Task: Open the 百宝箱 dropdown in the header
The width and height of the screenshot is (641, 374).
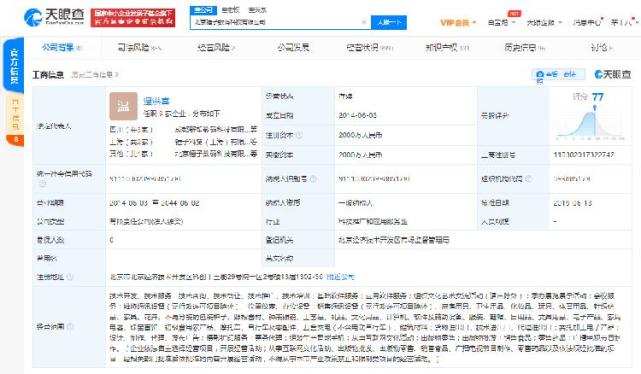Action: pyautogui.click(x=501, y=22)
